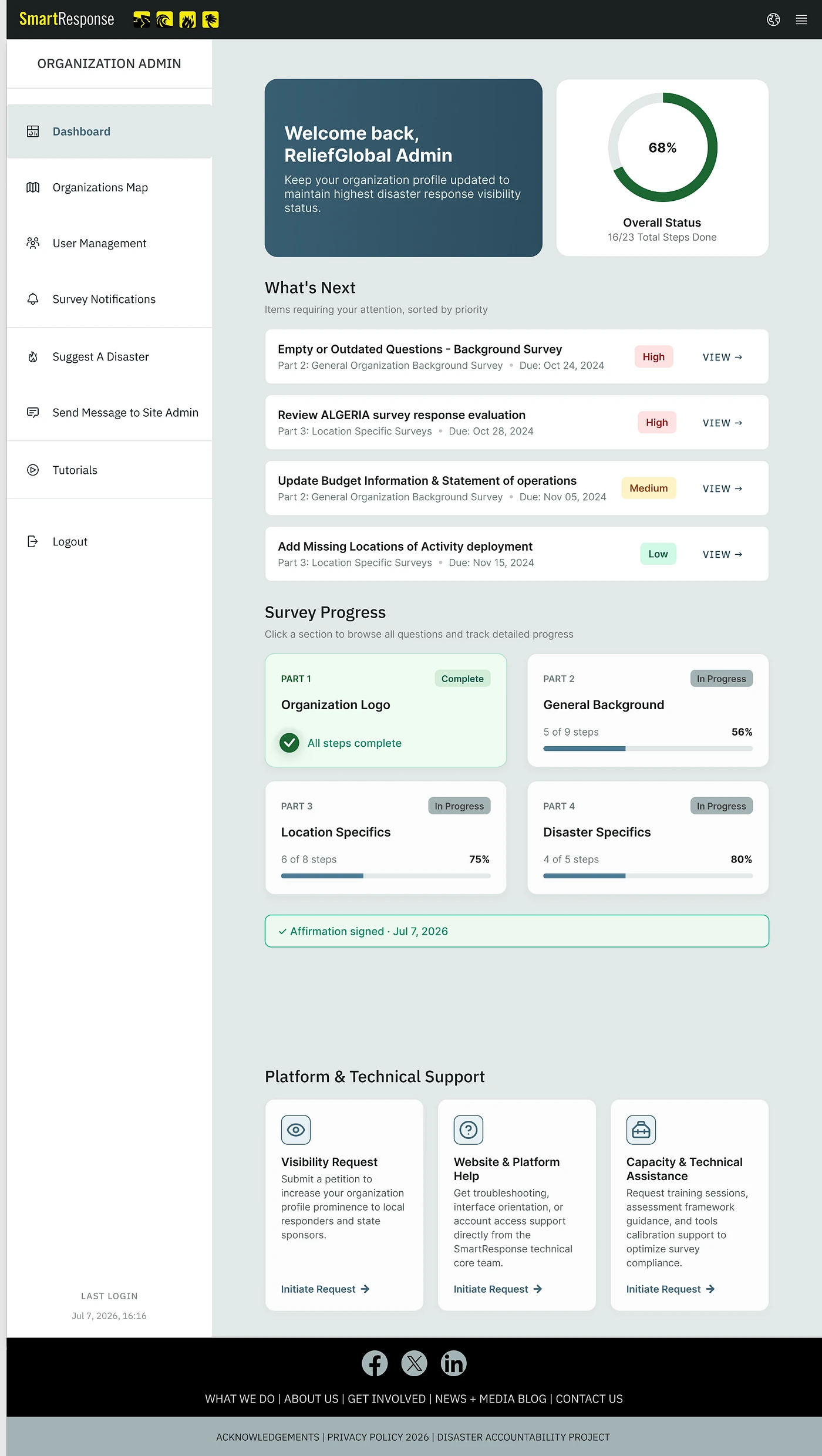View the ALGERIA survey response evaluation
The image size is (822, 1456).
723,423
